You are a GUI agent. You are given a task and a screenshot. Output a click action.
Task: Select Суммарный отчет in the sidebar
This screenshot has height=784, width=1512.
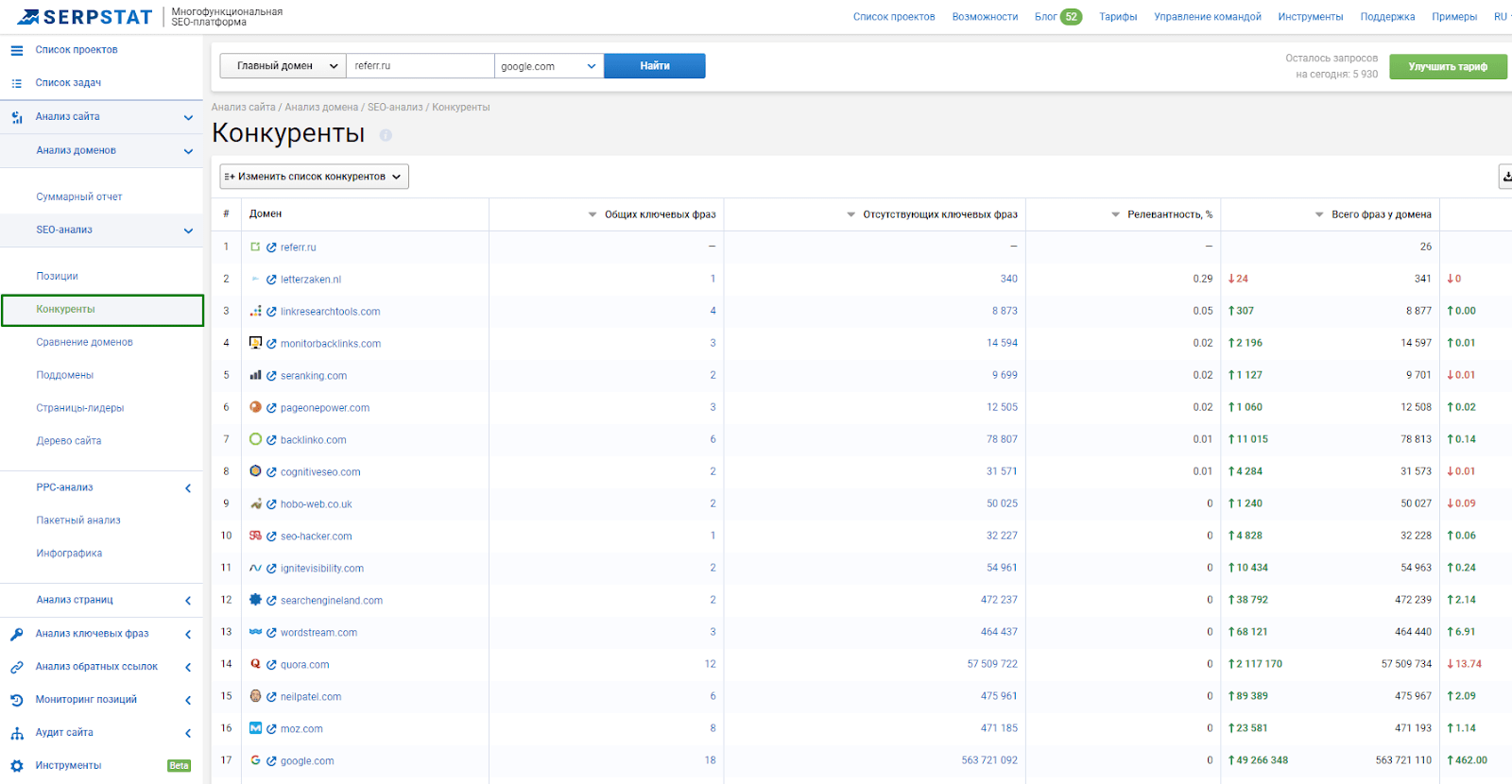pyautogui.click(x=79, y=197)
